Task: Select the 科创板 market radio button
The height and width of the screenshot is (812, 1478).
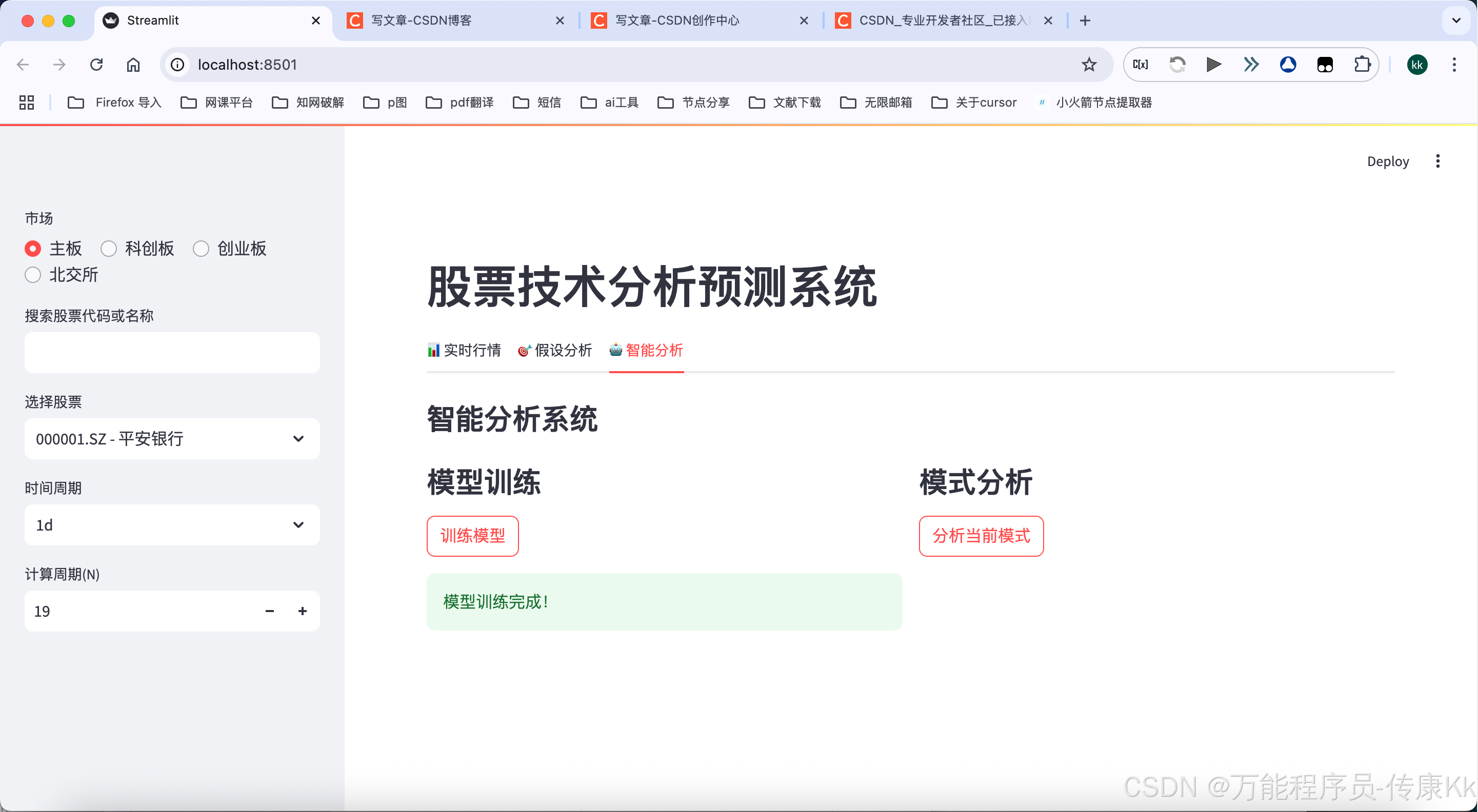Action: click(x=108, y=249)
